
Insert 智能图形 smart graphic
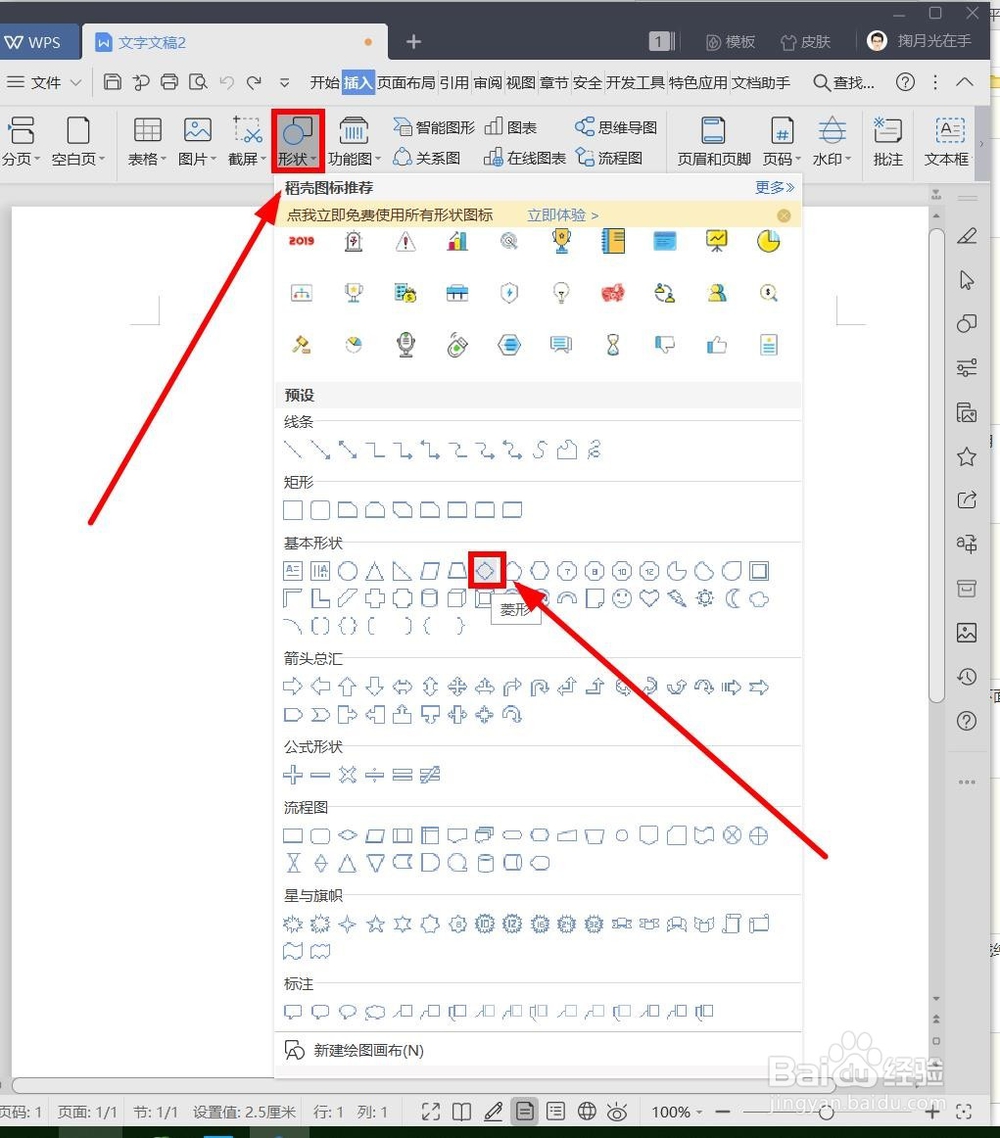434,127
